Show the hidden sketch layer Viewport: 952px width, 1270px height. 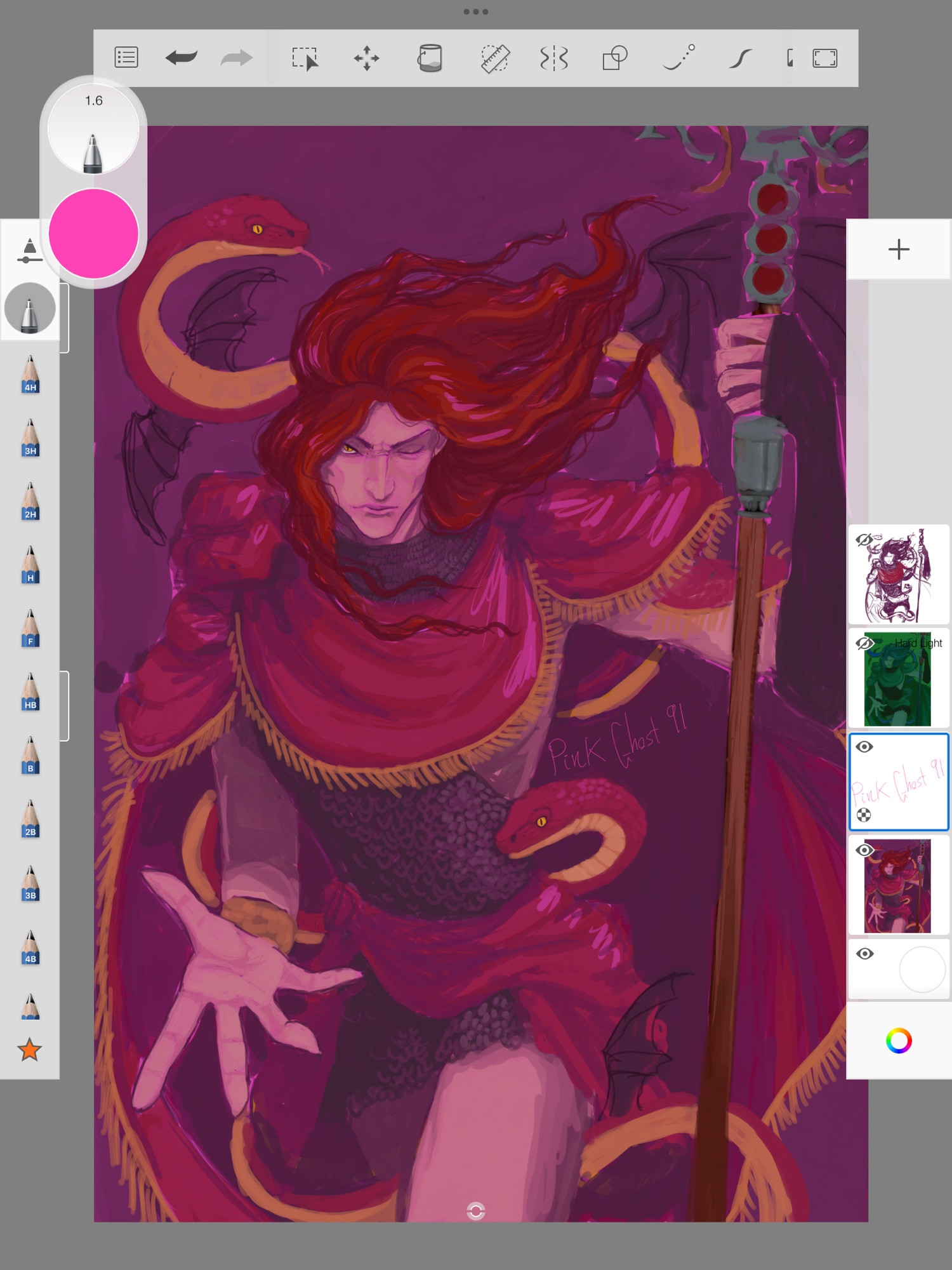click(864, 540)
